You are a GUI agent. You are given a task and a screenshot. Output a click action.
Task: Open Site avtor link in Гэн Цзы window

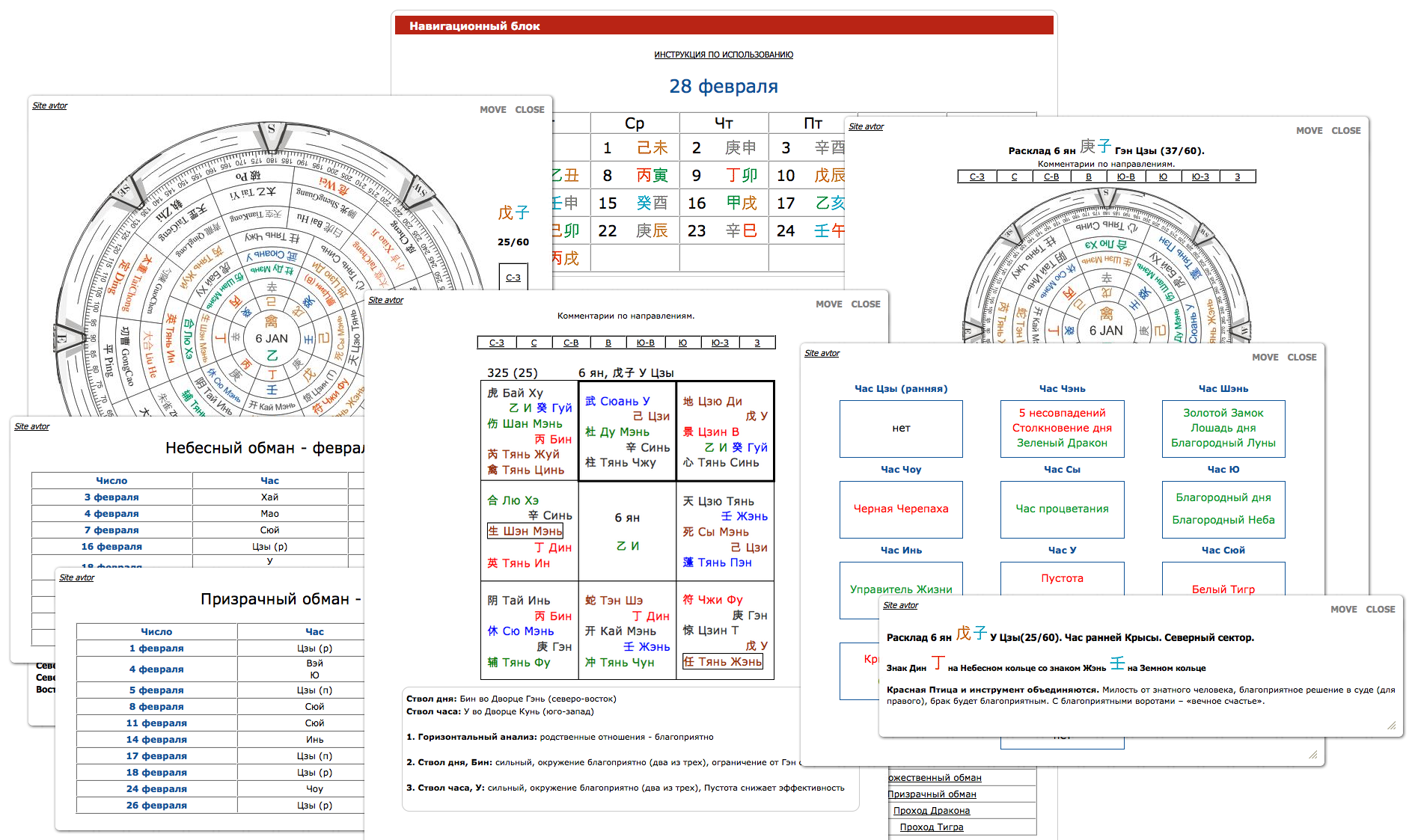(866, 126)
